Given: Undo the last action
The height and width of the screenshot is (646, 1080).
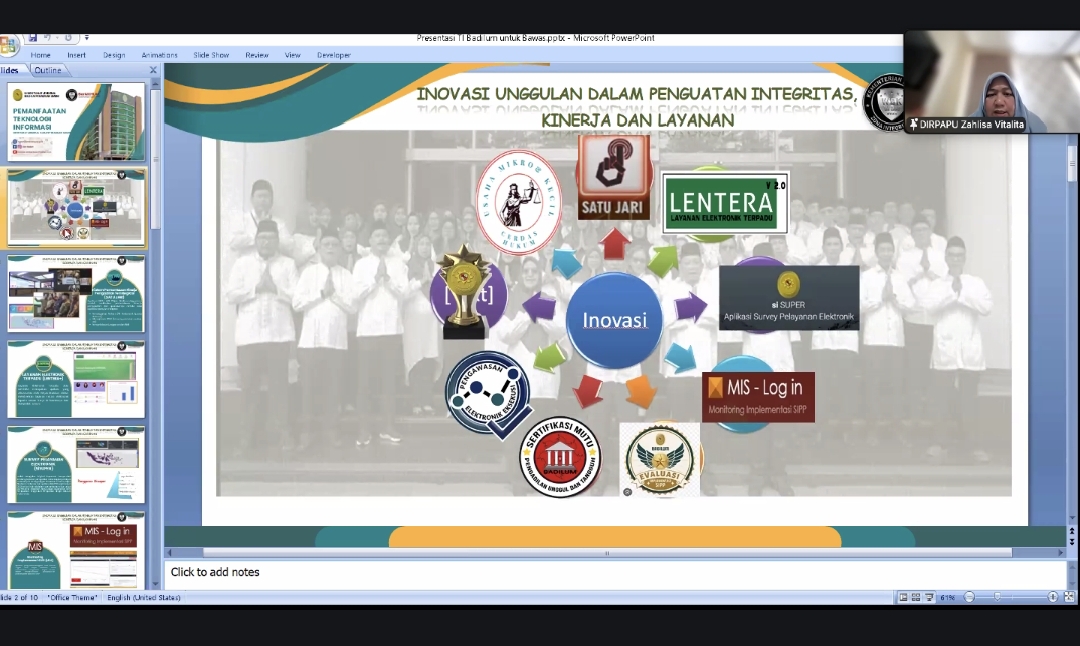Looking at the screenshot, I should click(48, 38).
